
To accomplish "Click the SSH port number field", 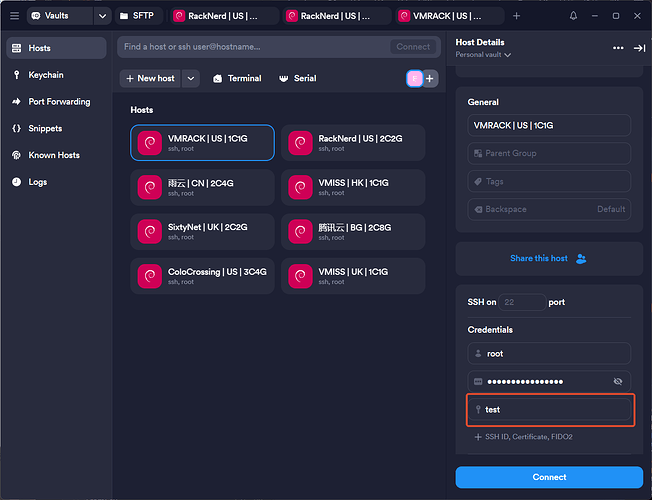I will pos(522,302).
